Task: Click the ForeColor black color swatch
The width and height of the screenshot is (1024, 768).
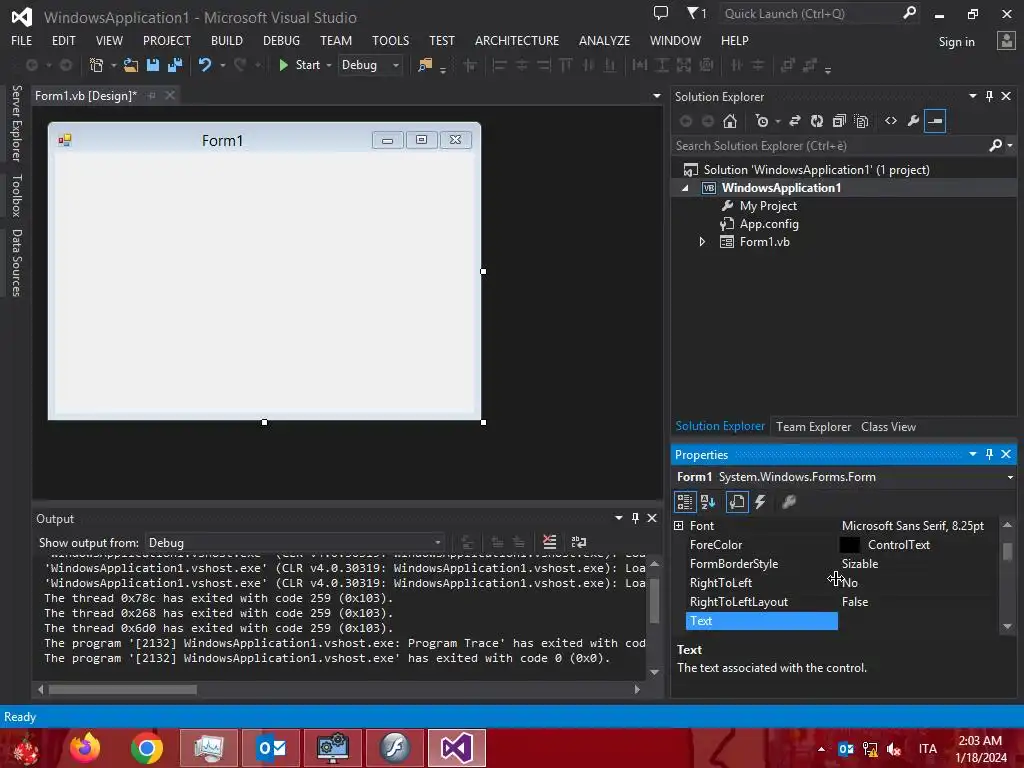Action: tap(850, 545)
